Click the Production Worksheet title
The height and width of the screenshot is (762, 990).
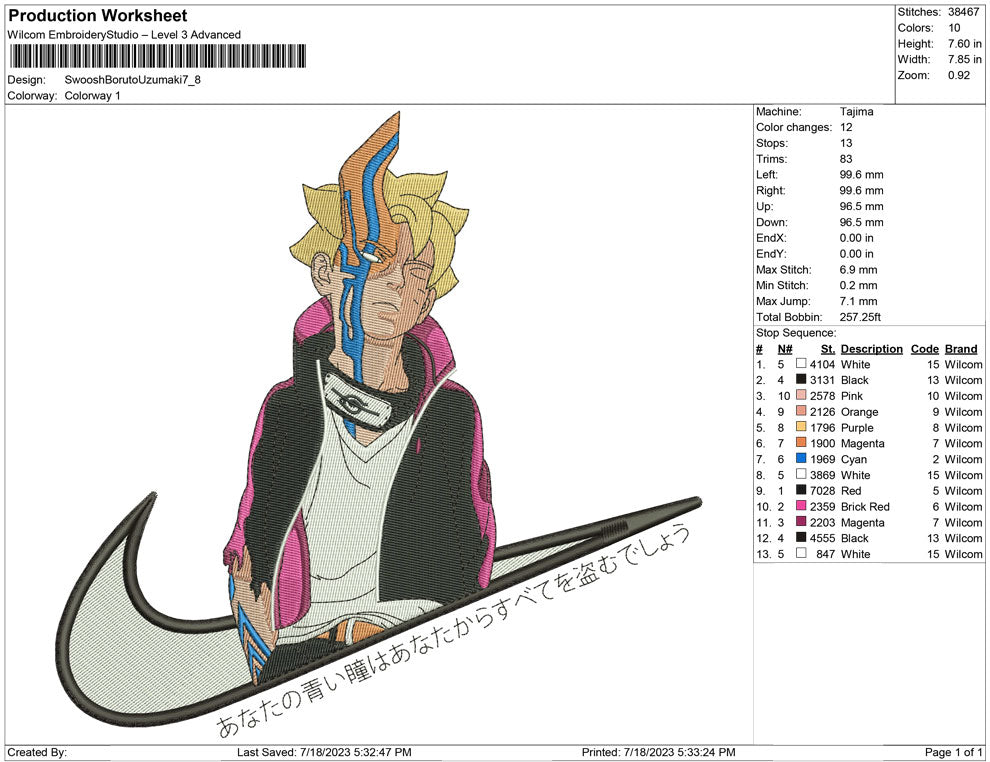[x=98, y=16]
